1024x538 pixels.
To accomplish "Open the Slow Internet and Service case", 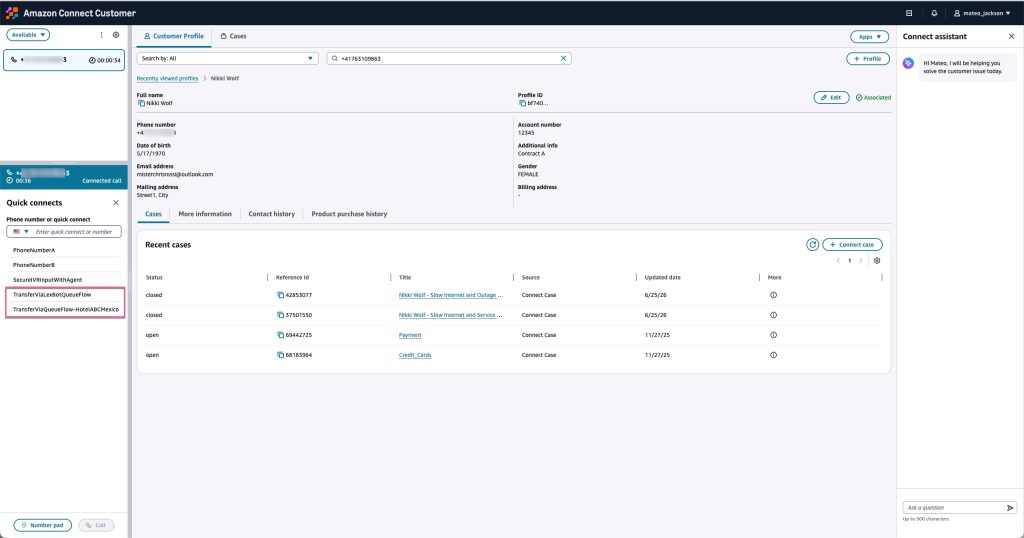I will click(x=451, y=315).
